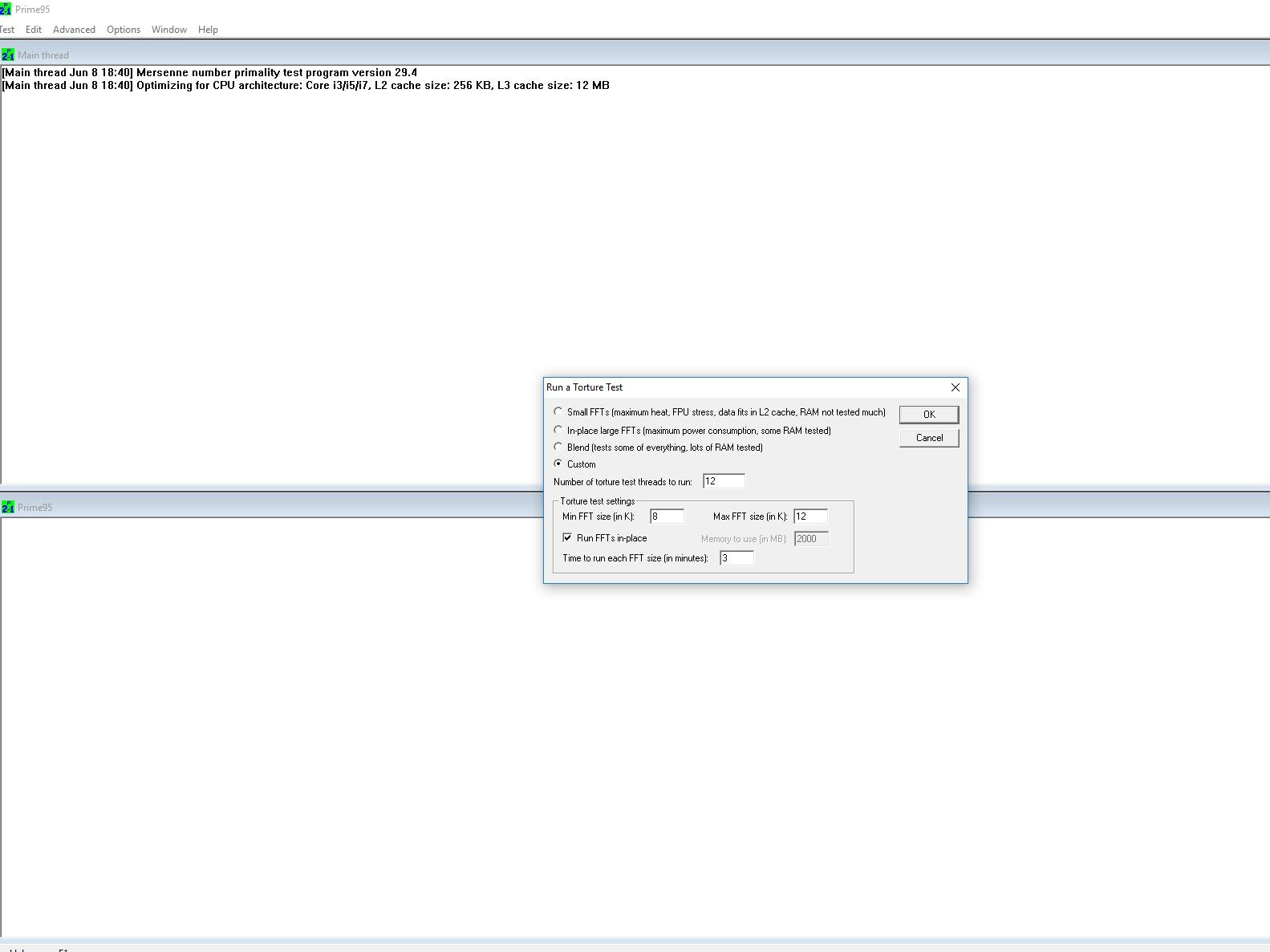The height and width of the screenshot is (952, 1270).
Task: Open the Test menu
Action: 7,30
